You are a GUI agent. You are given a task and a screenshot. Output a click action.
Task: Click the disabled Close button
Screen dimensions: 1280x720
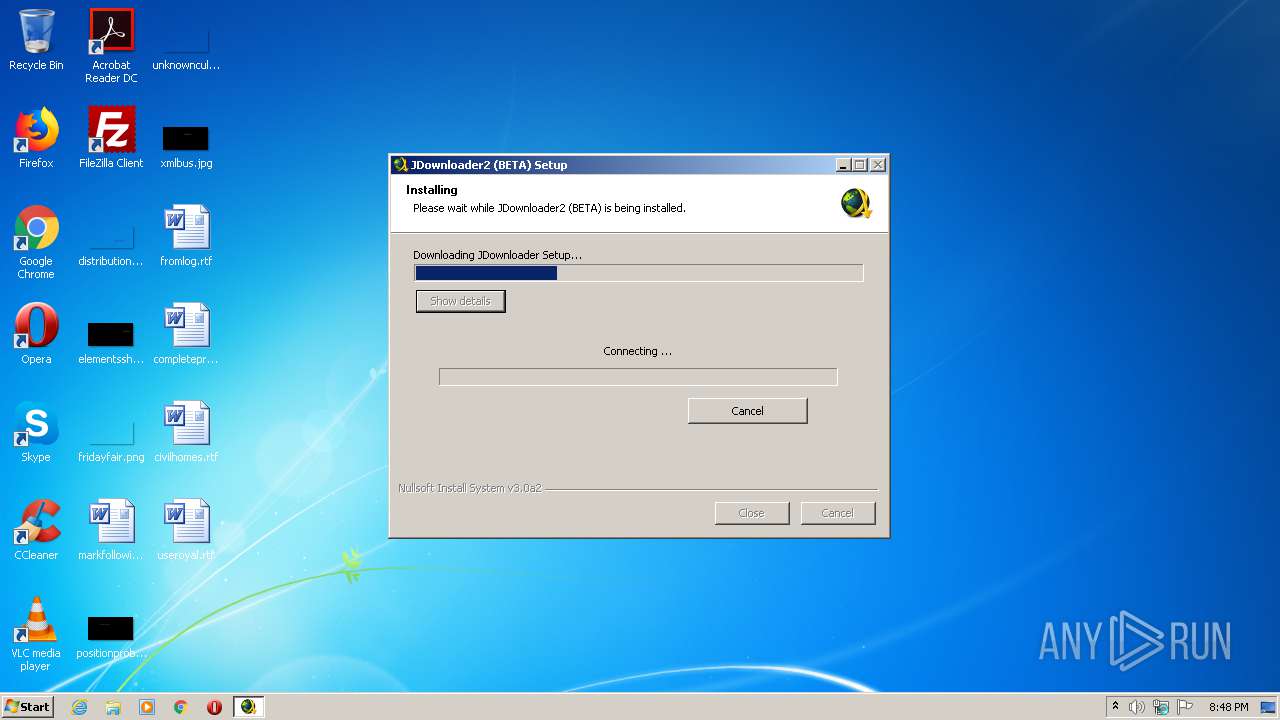751,513
